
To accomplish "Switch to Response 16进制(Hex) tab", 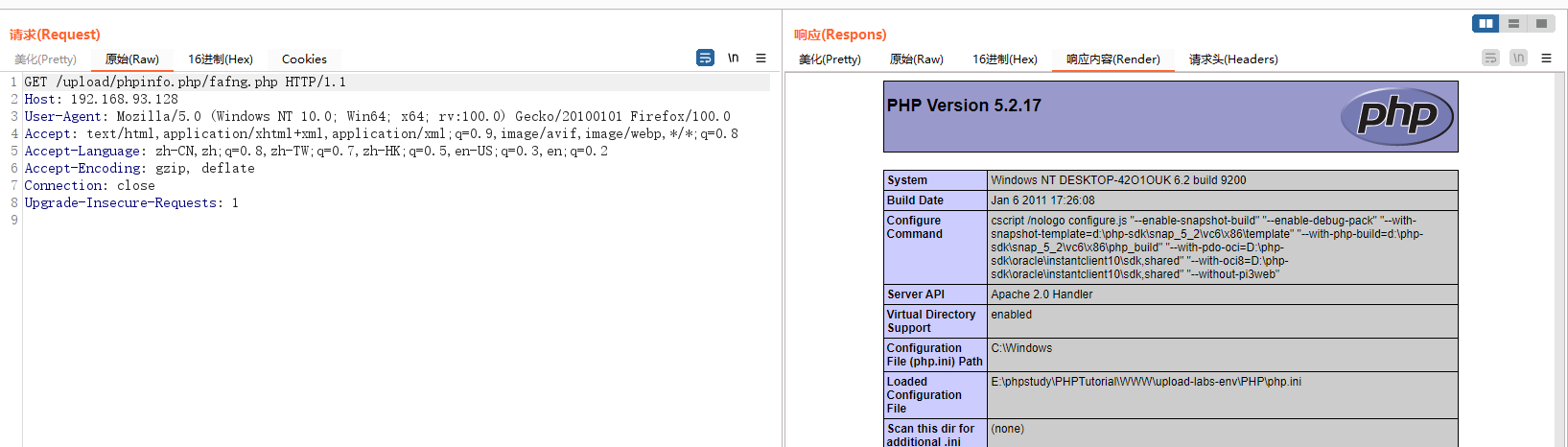I will [x=1005, y=59].
